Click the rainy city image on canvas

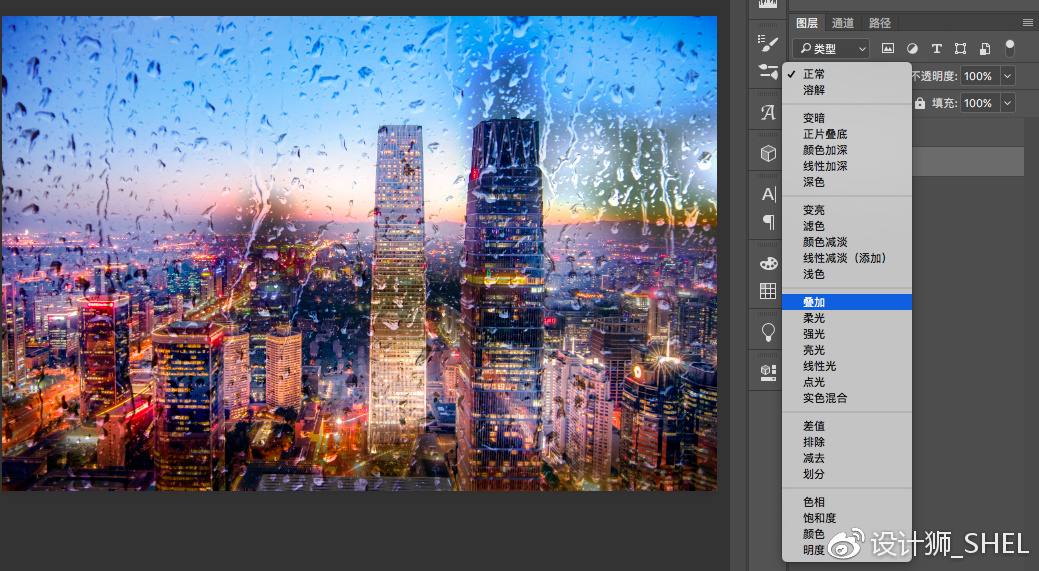[359, 253]
